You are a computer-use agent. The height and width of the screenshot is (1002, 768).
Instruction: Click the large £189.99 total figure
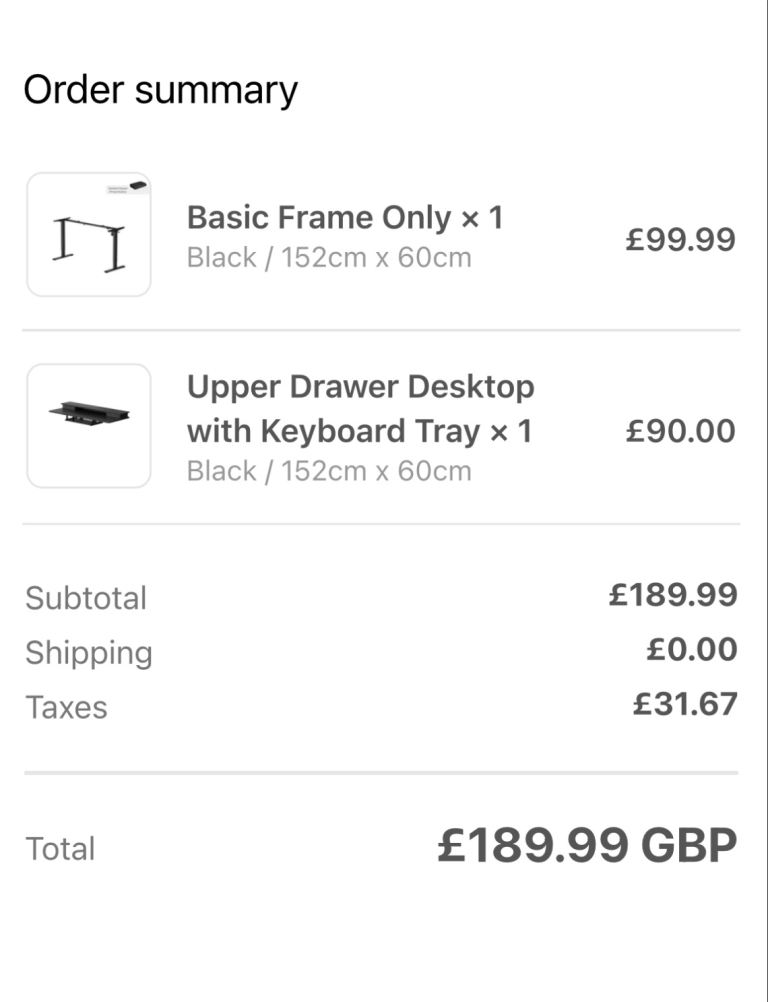pos(533,846)
